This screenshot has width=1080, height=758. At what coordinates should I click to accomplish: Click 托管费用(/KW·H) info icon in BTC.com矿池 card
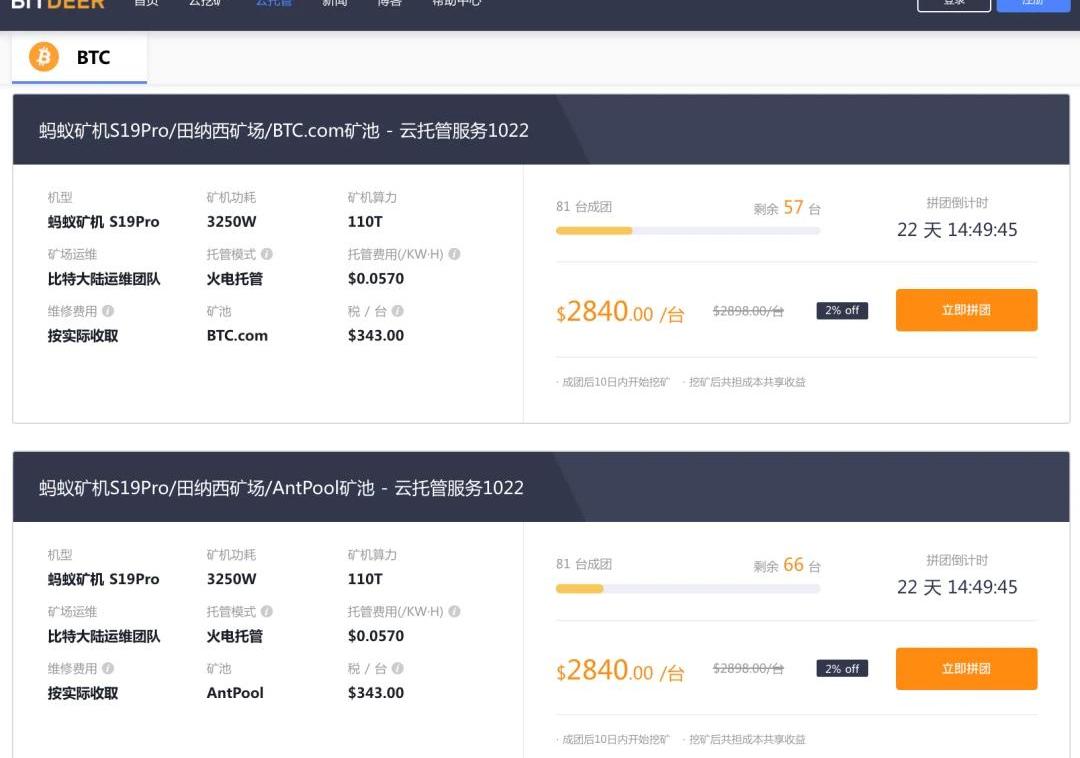[455, 254]
